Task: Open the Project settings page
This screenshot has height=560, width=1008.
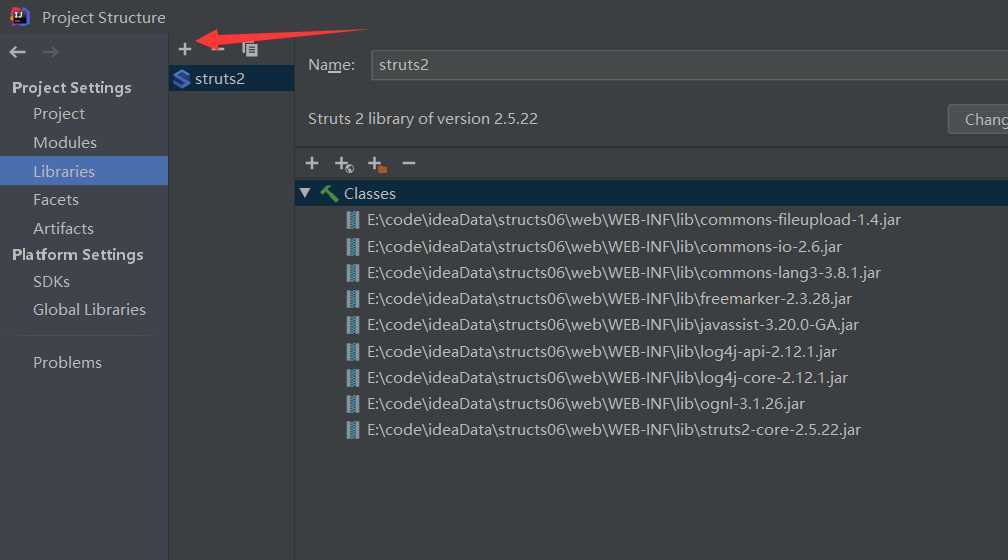Action: (x=59, y=114)
